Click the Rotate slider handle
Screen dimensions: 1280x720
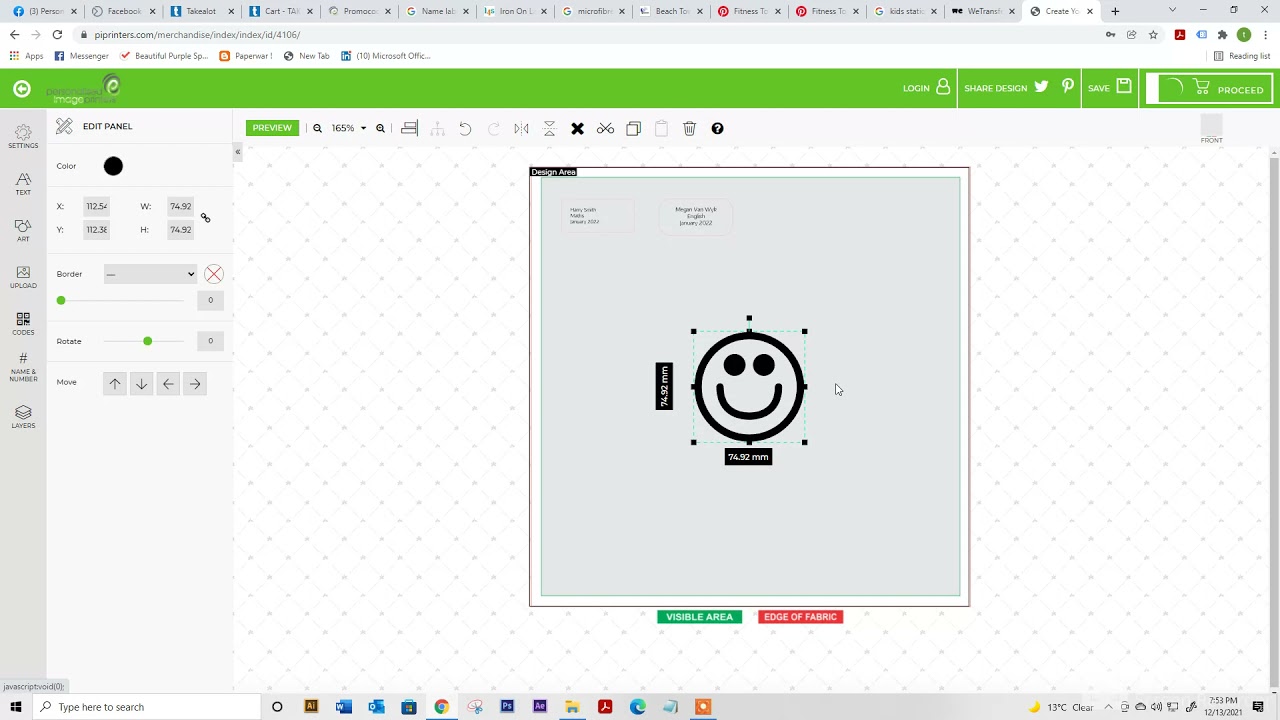tap(147, 341)
